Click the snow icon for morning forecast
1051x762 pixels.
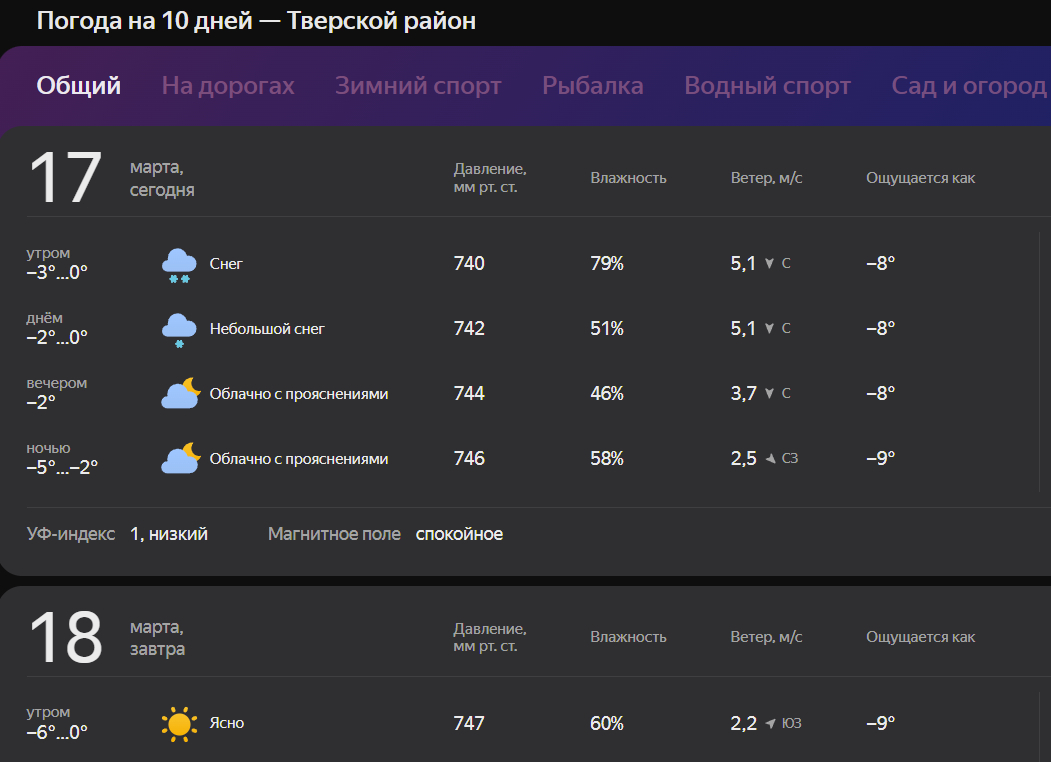tap(179, 265)
